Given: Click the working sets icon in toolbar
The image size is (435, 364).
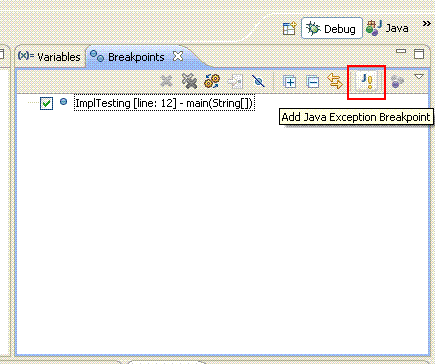Looking at the screenshot, I should point(397,81).
